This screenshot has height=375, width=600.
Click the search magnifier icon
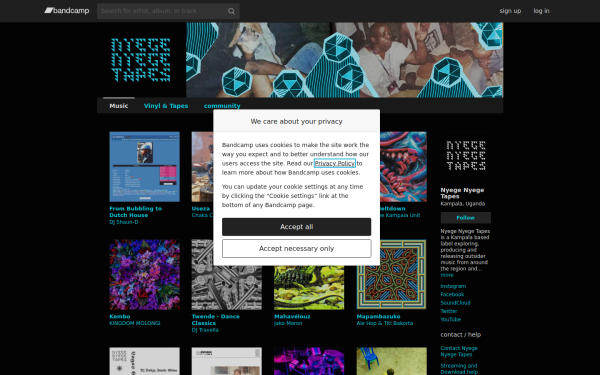tap(231, 11)
